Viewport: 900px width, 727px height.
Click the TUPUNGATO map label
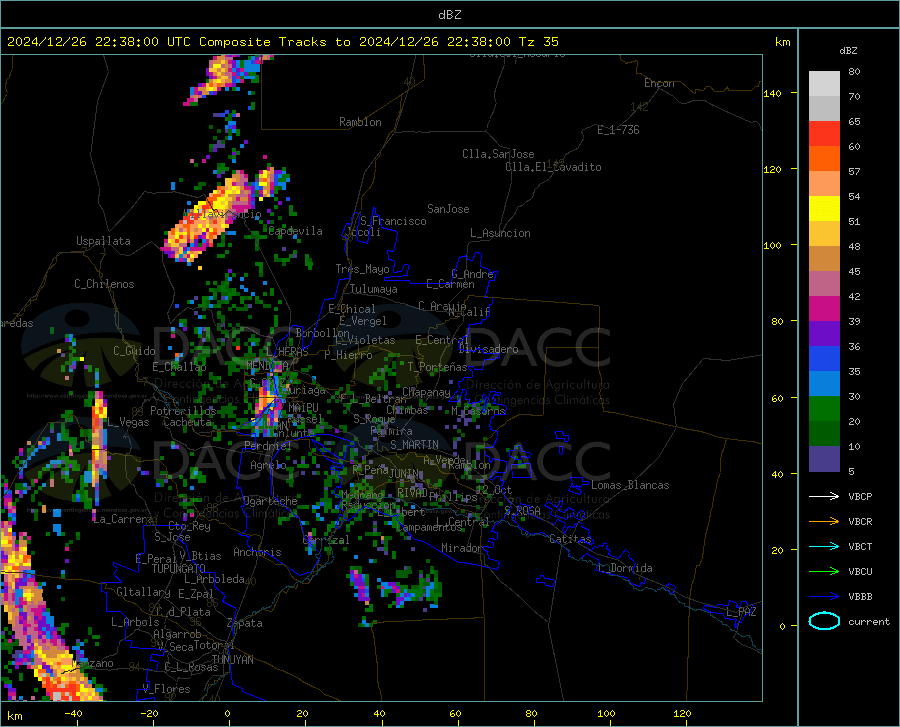(x=179, y=569)
